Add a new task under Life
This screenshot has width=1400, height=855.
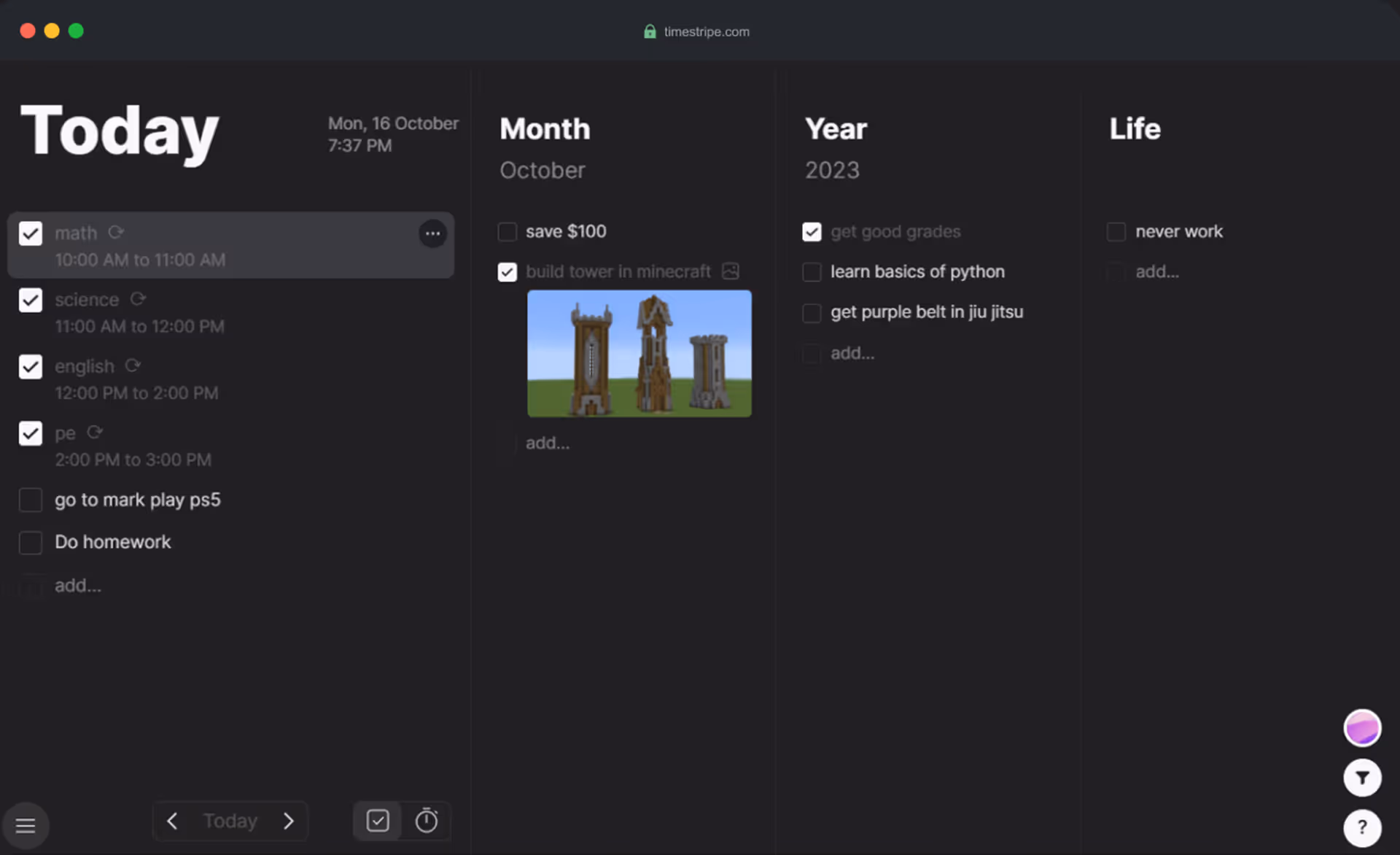(x=1156, y=272)
